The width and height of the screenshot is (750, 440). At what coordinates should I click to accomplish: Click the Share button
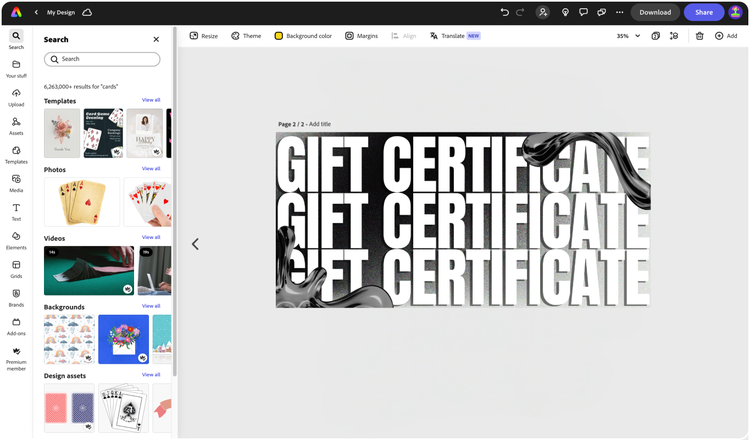pyautogui.click(x=704, y=12)
